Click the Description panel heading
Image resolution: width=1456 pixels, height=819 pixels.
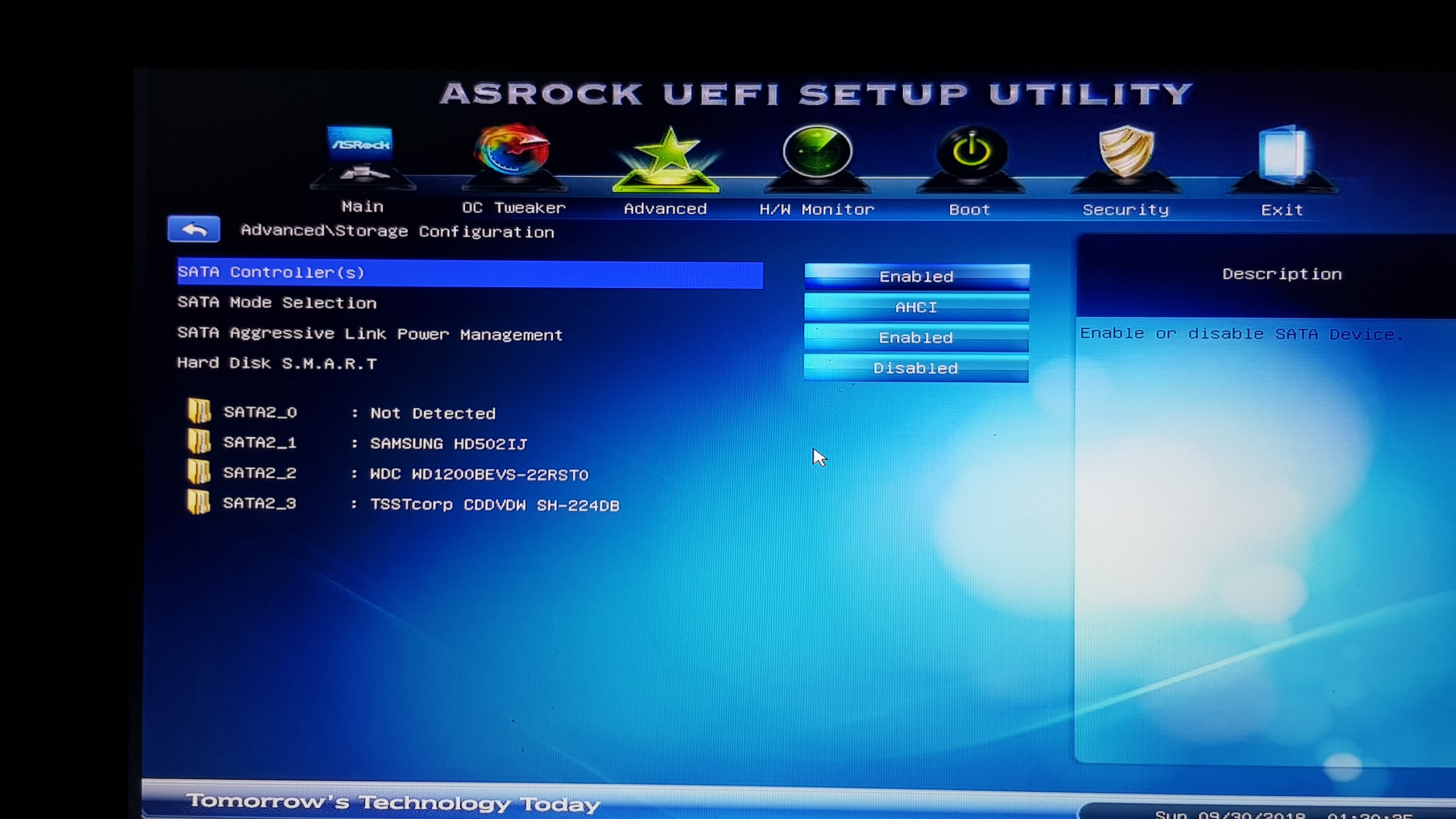1281,274
